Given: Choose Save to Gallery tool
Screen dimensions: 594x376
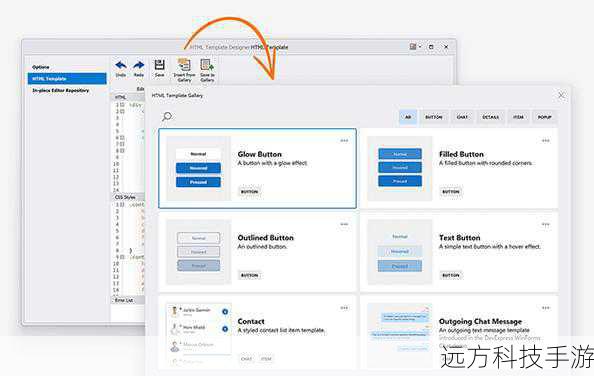Looking at the screenshot, I should (207, 70).
